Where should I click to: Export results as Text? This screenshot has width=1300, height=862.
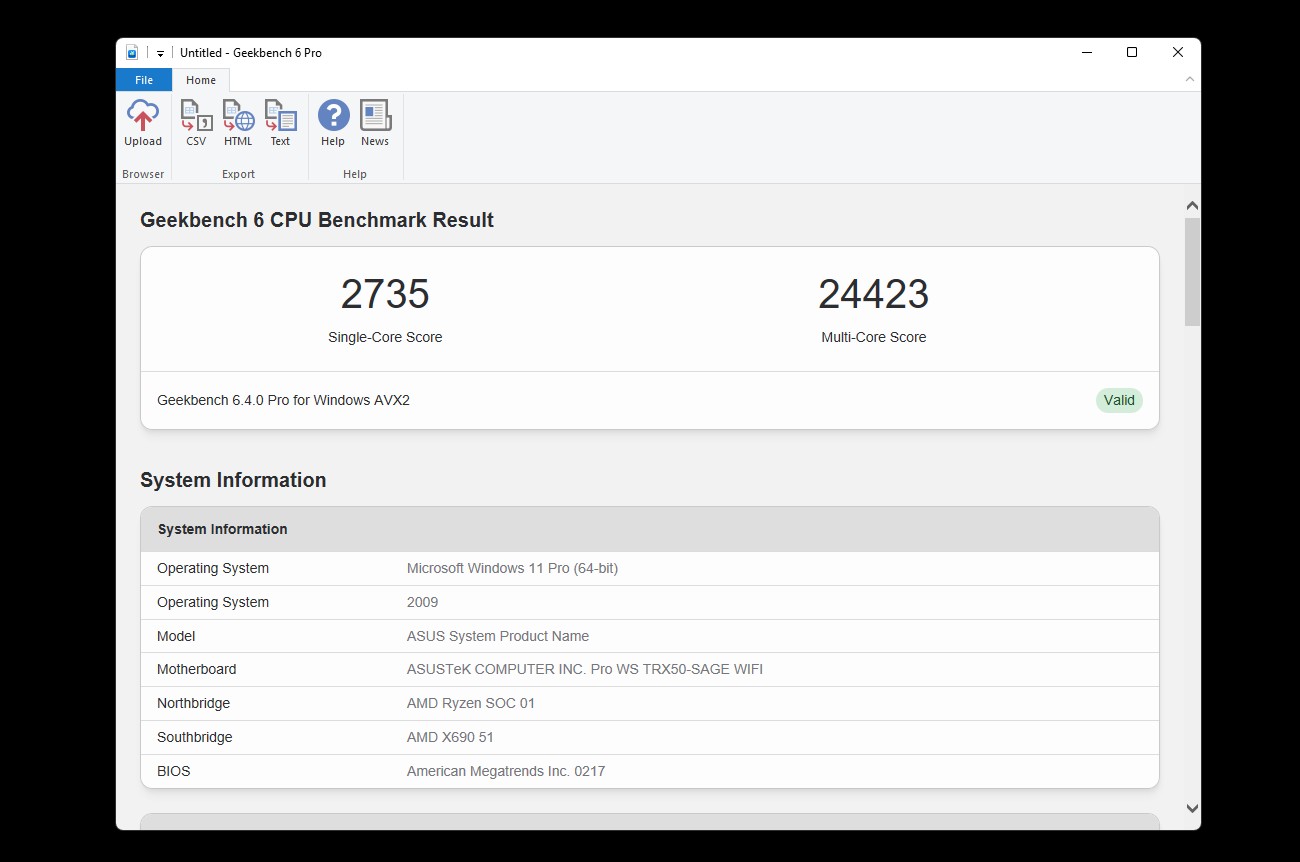280,124
